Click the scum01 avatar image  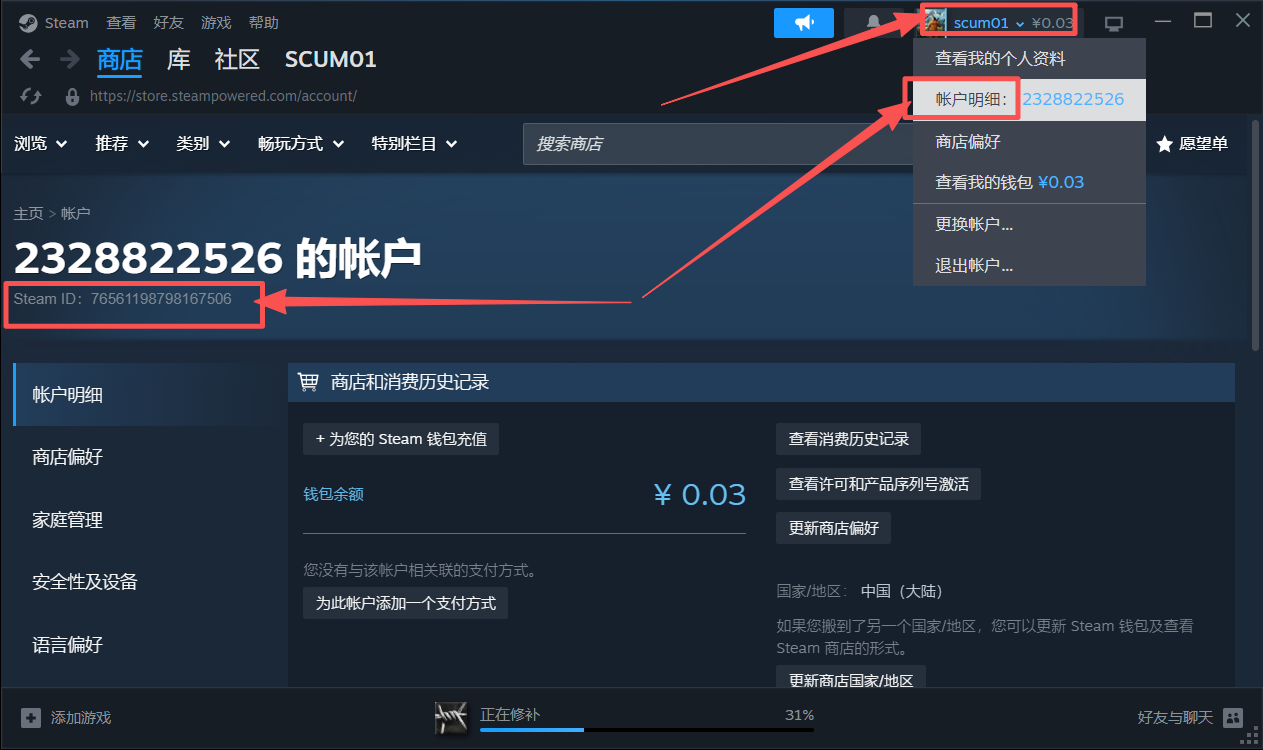point(935,22)
